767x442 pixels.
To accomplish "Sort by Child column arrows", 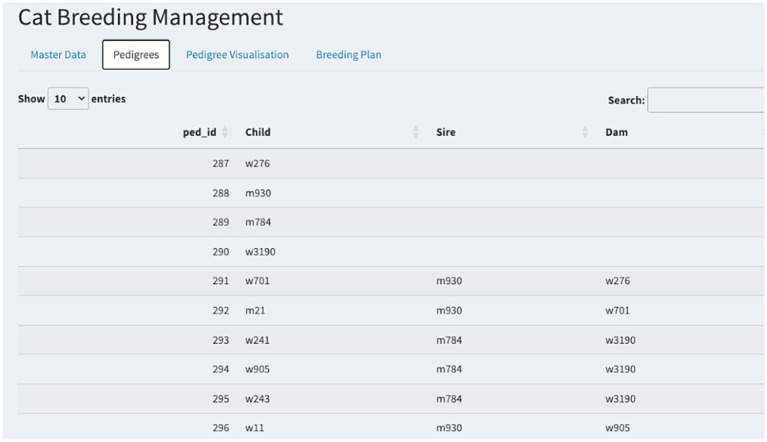I will 415,132.
